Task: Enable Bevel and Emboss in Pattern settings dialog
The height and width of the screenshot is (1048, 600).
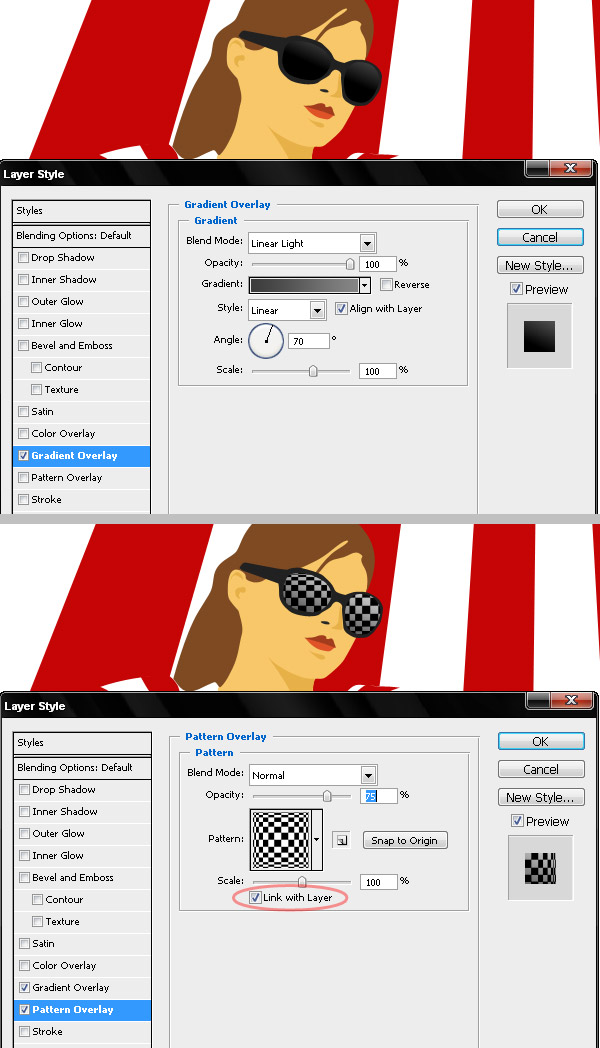Action: (x=25, y=878)
